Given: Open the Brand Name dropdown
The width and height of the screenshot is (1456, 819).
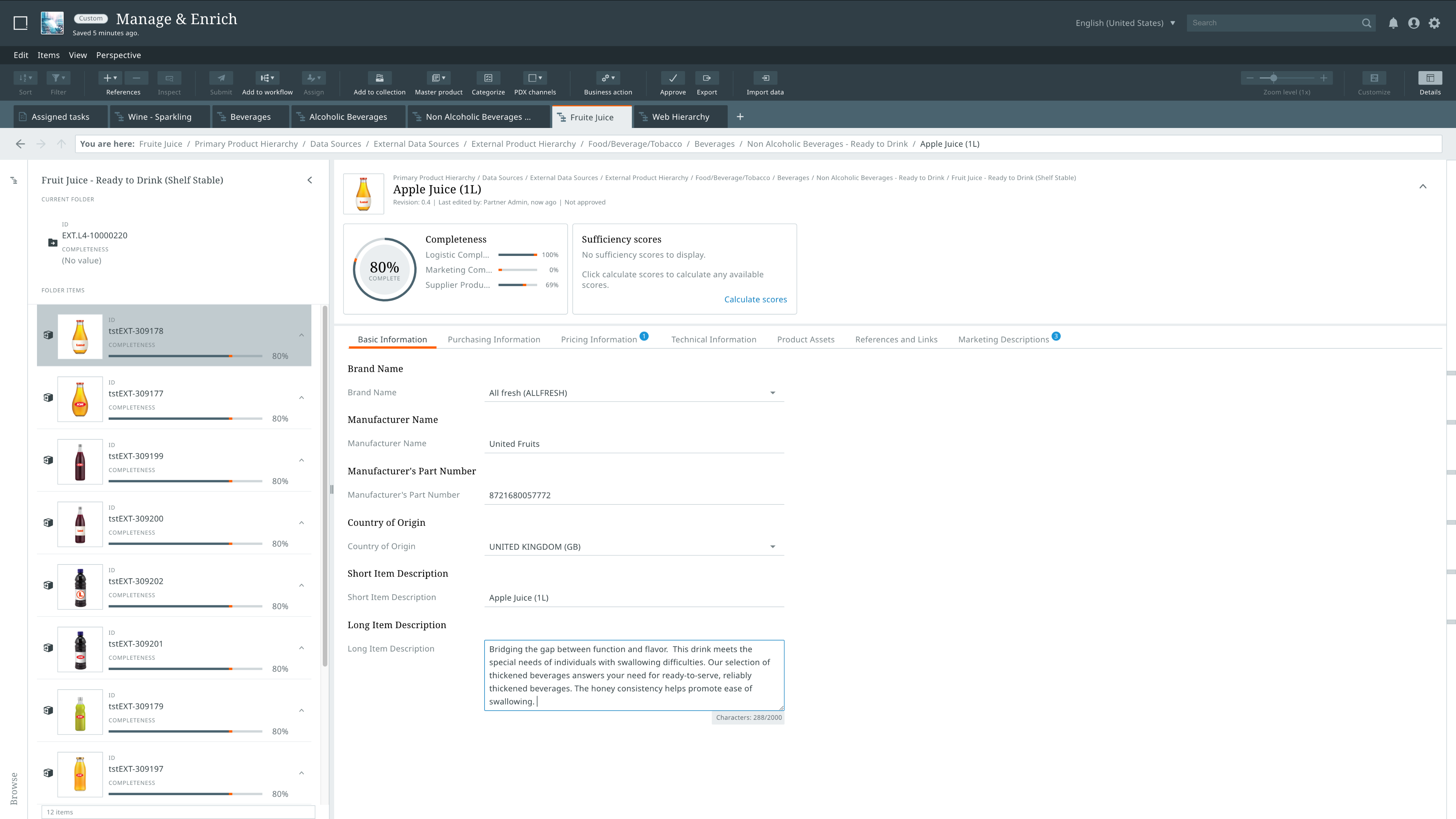Looking at the screenshot, I should 773,392.
